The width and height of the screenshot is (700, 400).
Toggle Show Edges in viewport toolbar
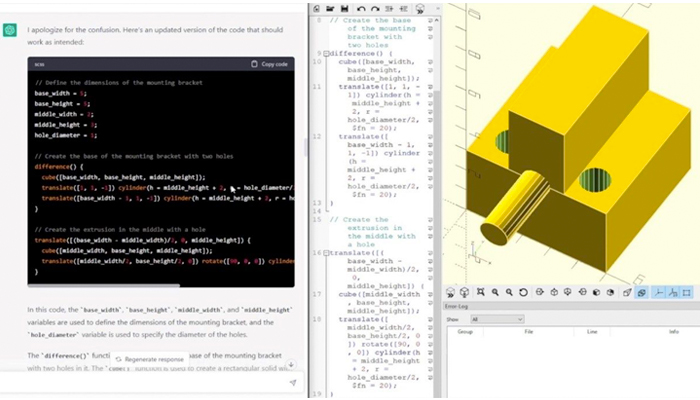point(687,292)
